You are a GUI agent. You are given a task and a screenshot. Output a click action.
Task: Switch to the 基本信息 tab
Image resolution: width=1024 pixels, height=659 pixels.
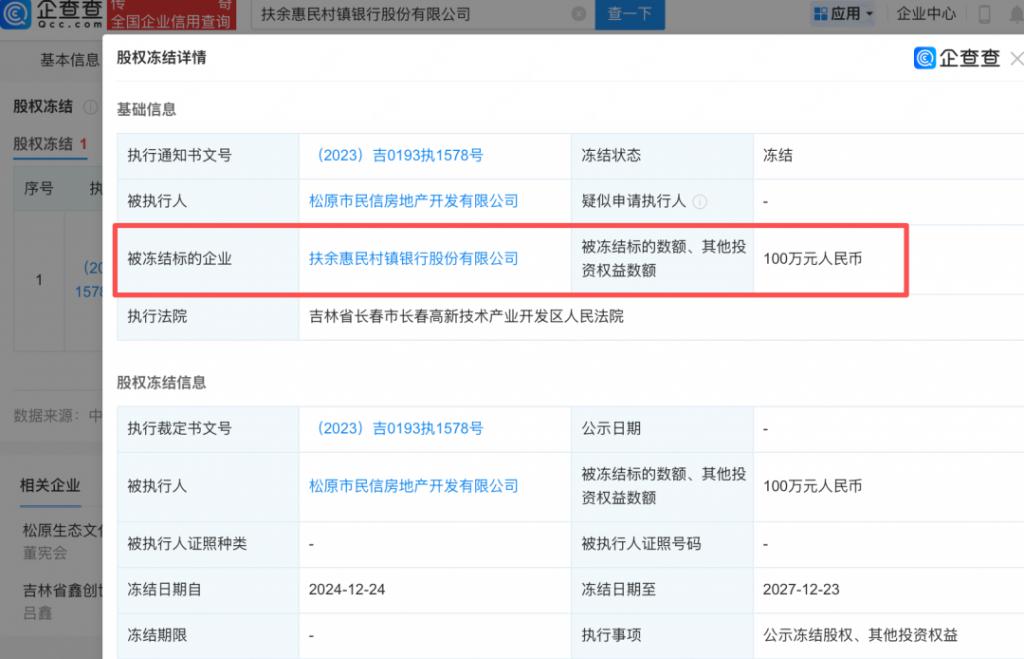coord(69,60)
